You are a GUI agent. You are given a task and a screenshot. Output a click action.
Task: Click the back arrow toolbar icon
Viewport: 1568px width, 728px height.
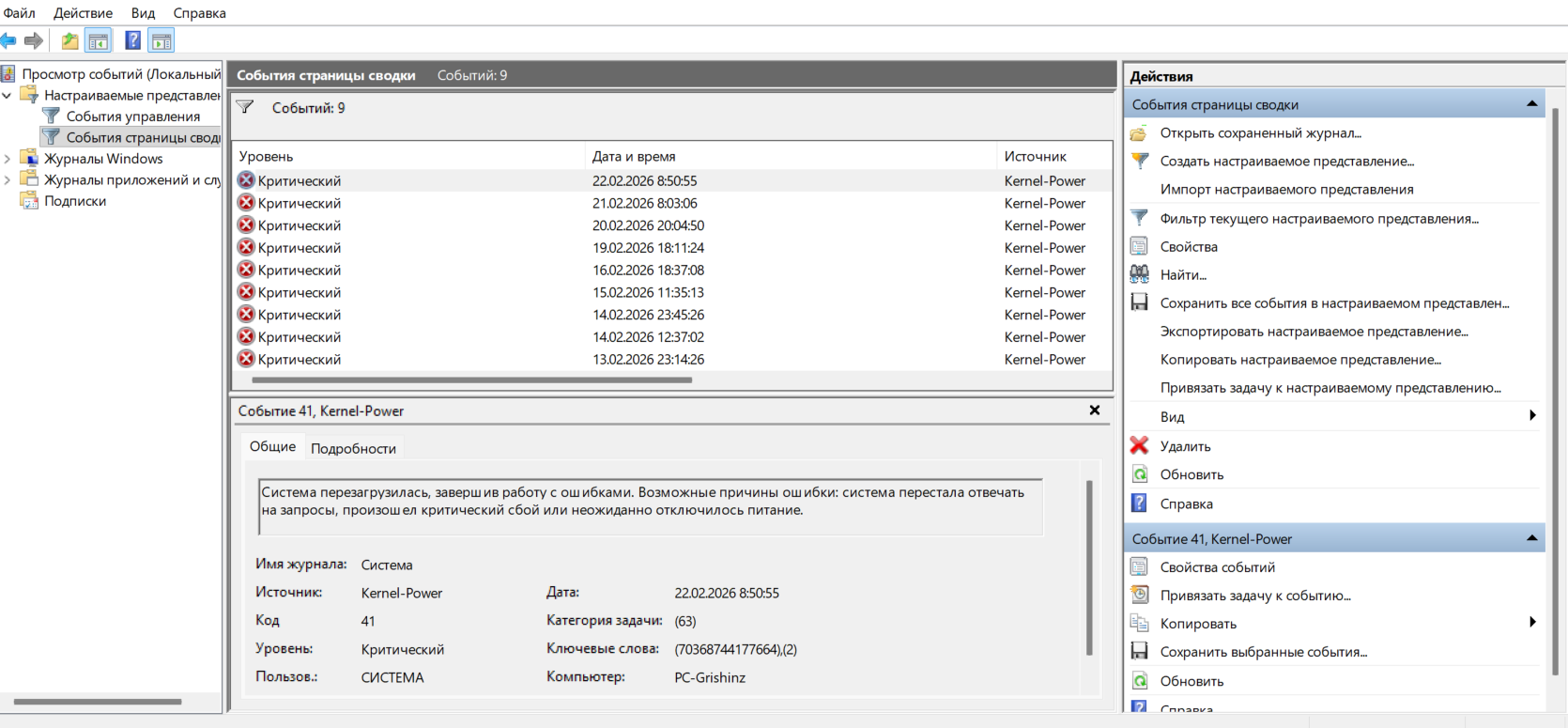point(8,40)
